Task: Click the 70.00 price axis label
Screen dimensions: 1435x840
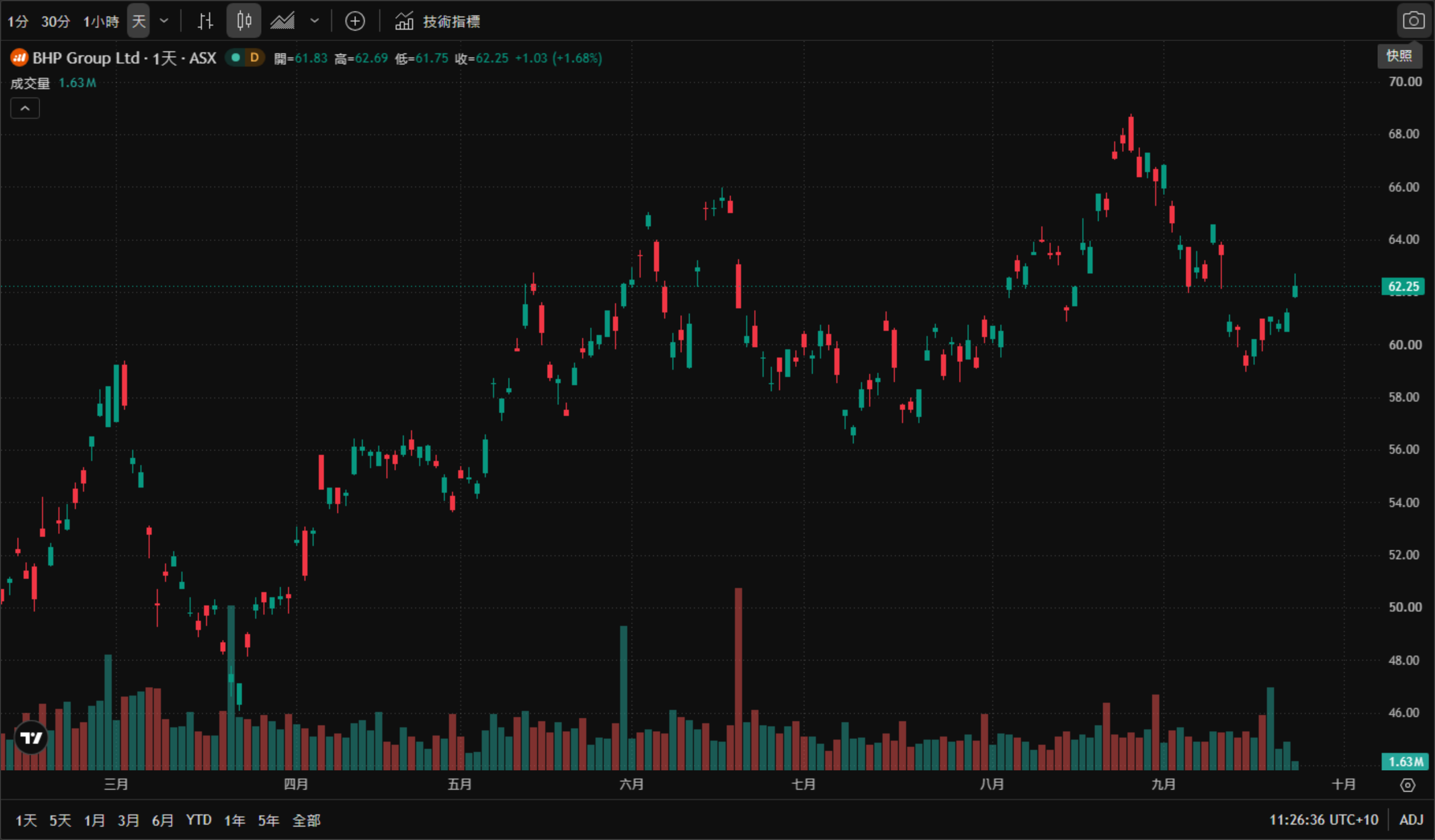Action: (x=1405, y=82)
